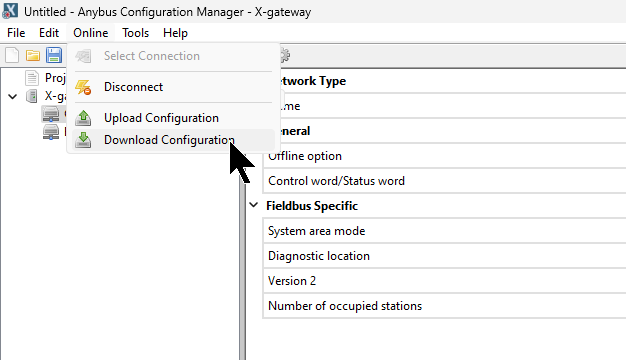Select the first network node icon in tree
Screen dimensions: 626x360
(x=51, y=114)
